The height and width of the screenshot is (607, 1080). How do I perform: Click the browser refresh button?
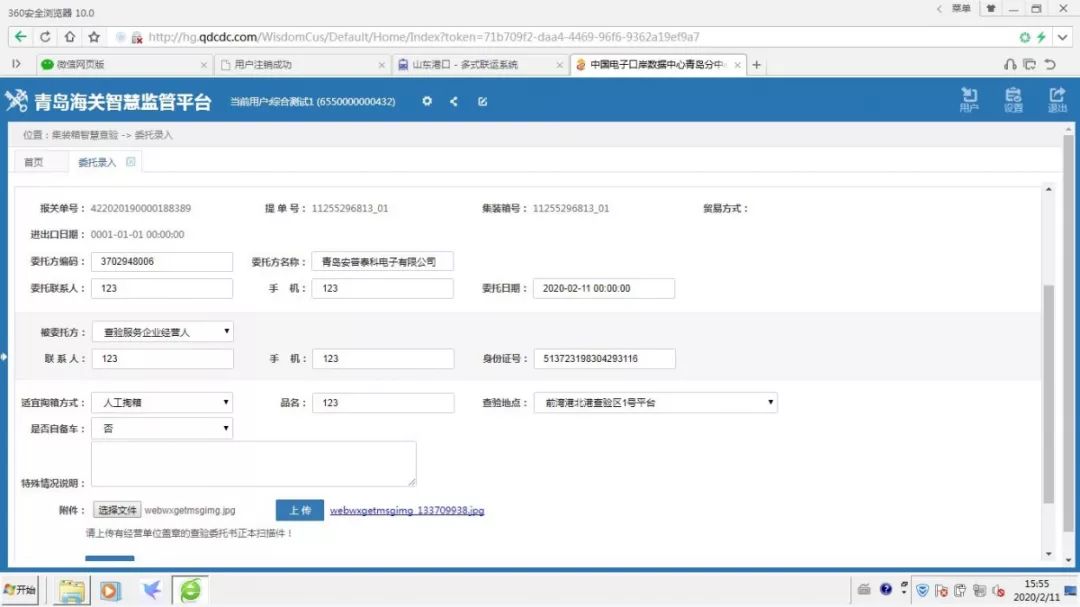[x=45, y=37]
